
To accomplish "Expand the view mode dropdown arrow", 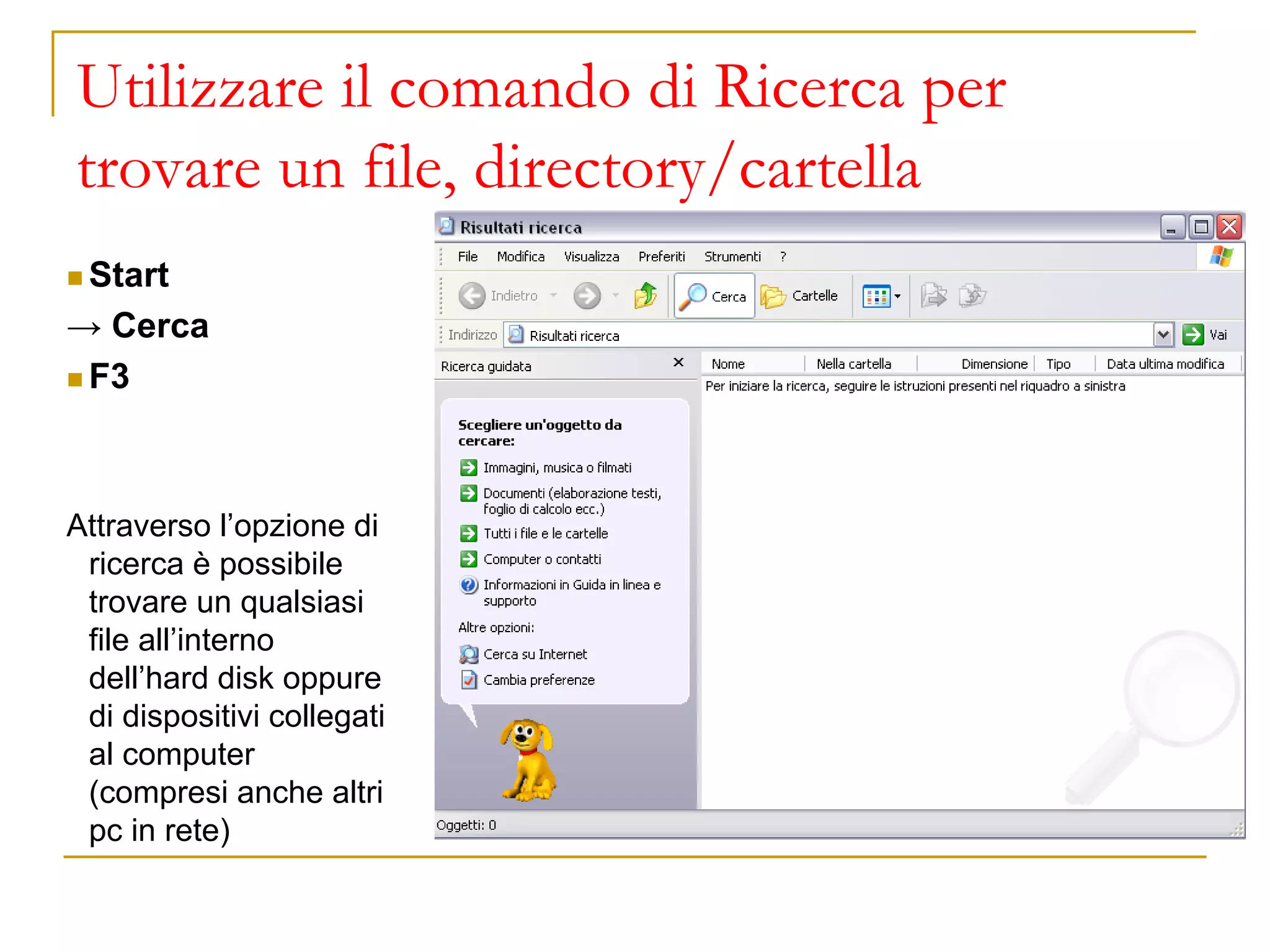I will (897, 296).
